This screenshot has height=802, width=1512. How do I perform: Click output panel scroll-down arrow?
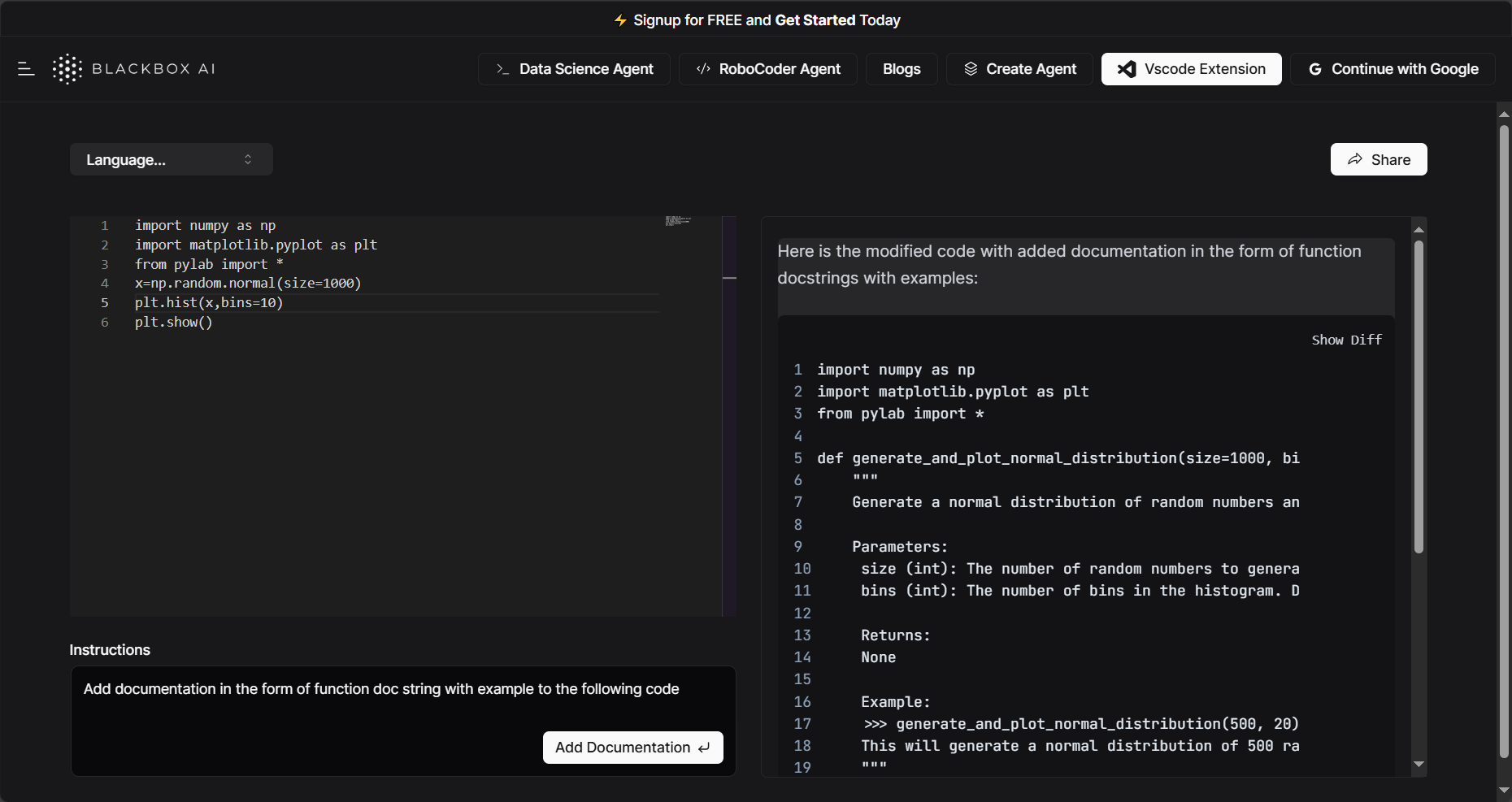(x=1419, y=764)
